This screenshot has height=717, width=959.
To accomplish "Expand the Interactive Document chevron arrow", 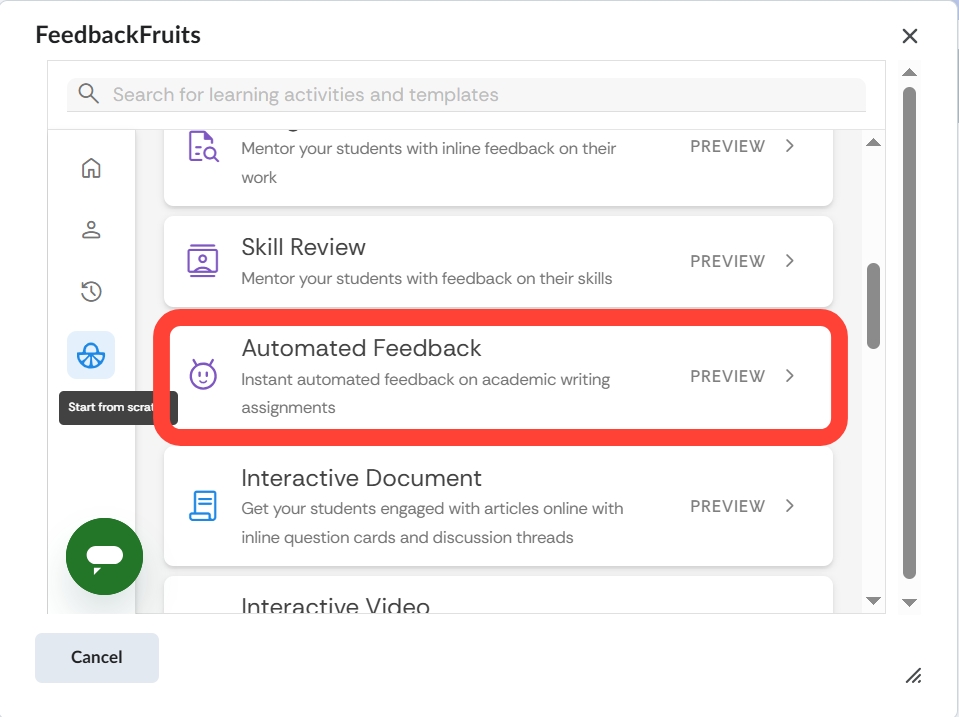I will (790, 506).
